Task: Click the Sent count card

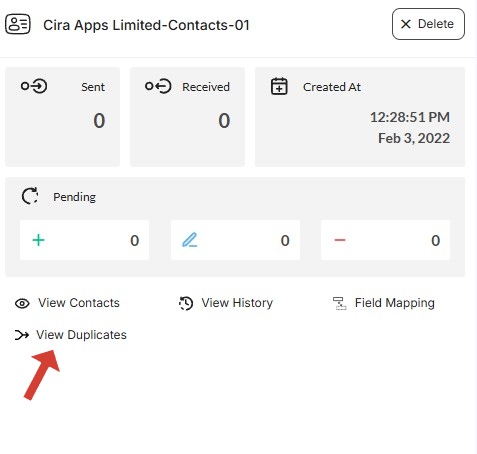Action: coord(62,117)
